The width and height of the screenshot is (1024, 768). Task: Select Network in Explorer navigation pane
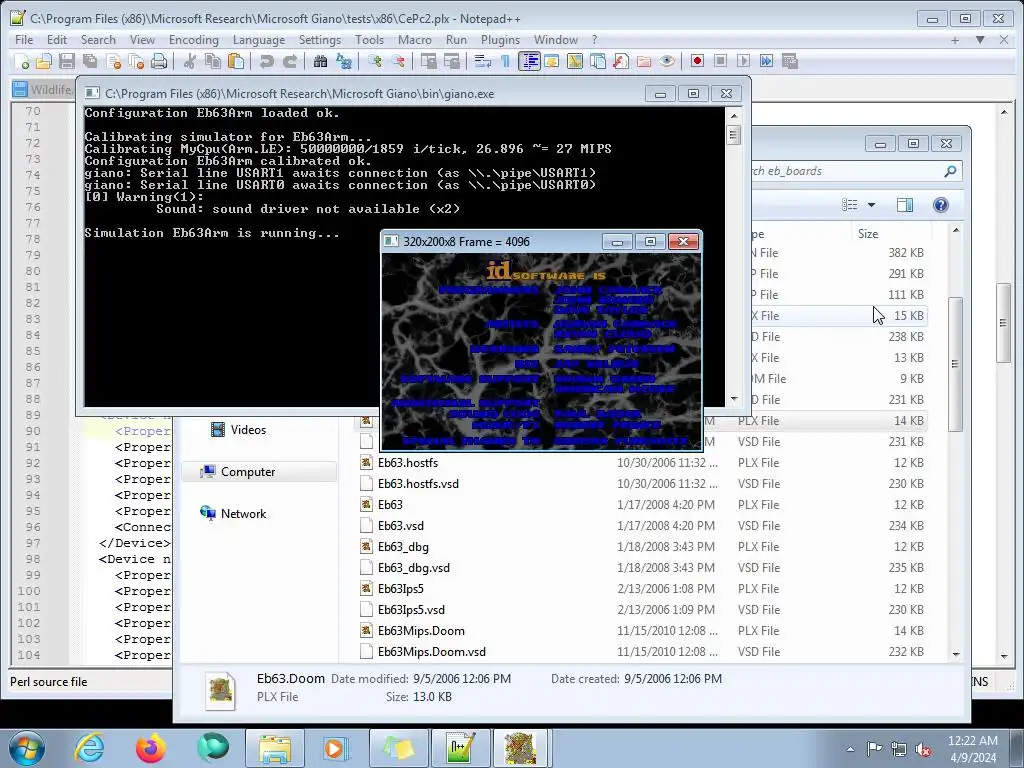tap(243, 514)
